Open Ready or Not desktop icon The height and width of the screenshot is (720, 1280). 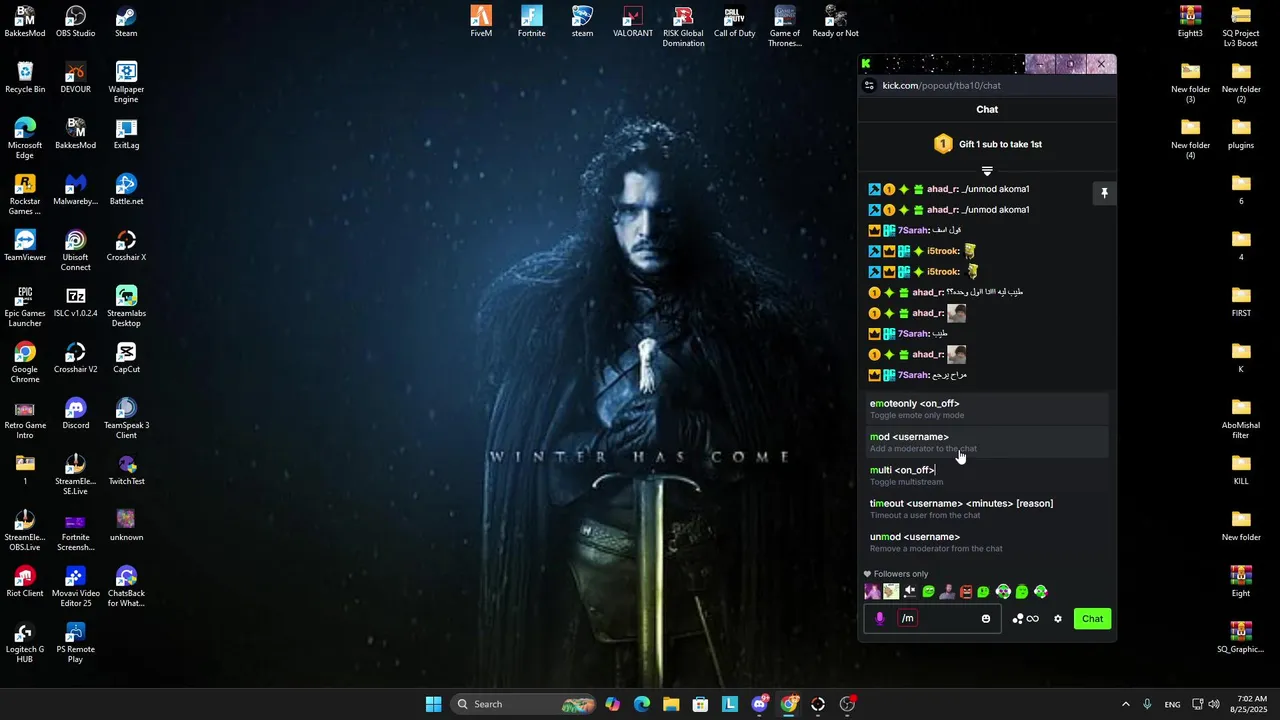835,22
